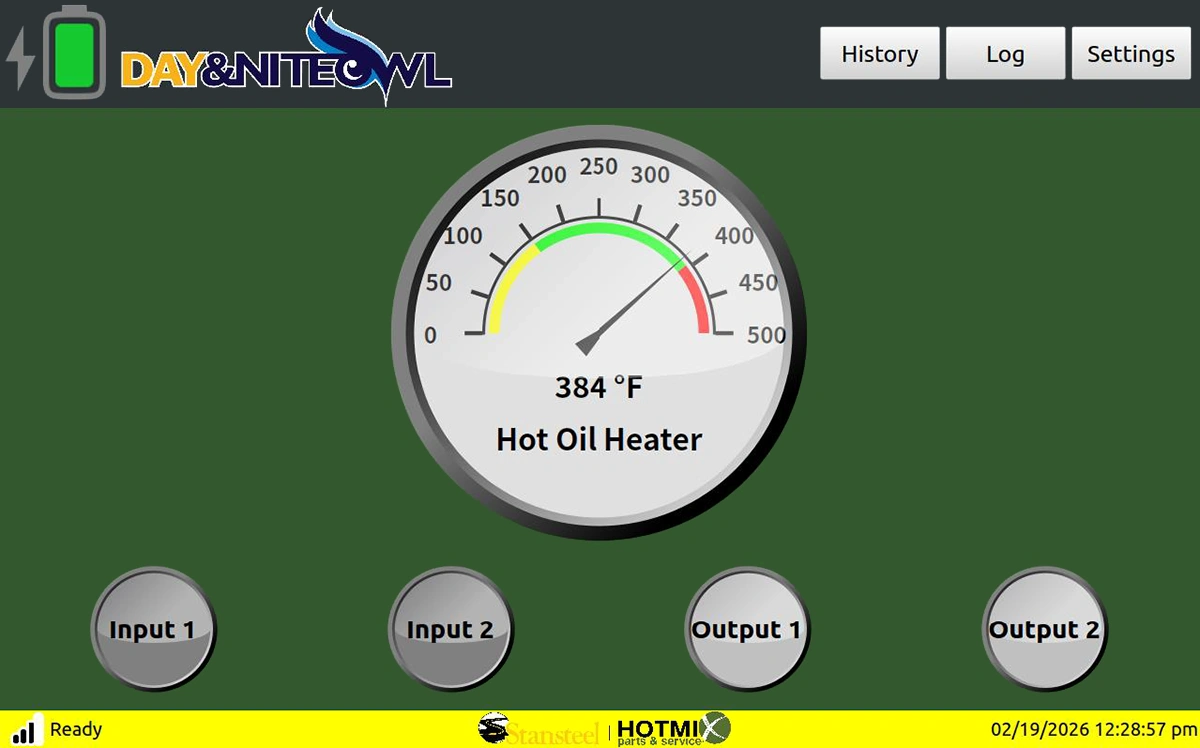Screen dimensions: 1200x748
Task: Click the gauge needle
Action: point(632,304)
